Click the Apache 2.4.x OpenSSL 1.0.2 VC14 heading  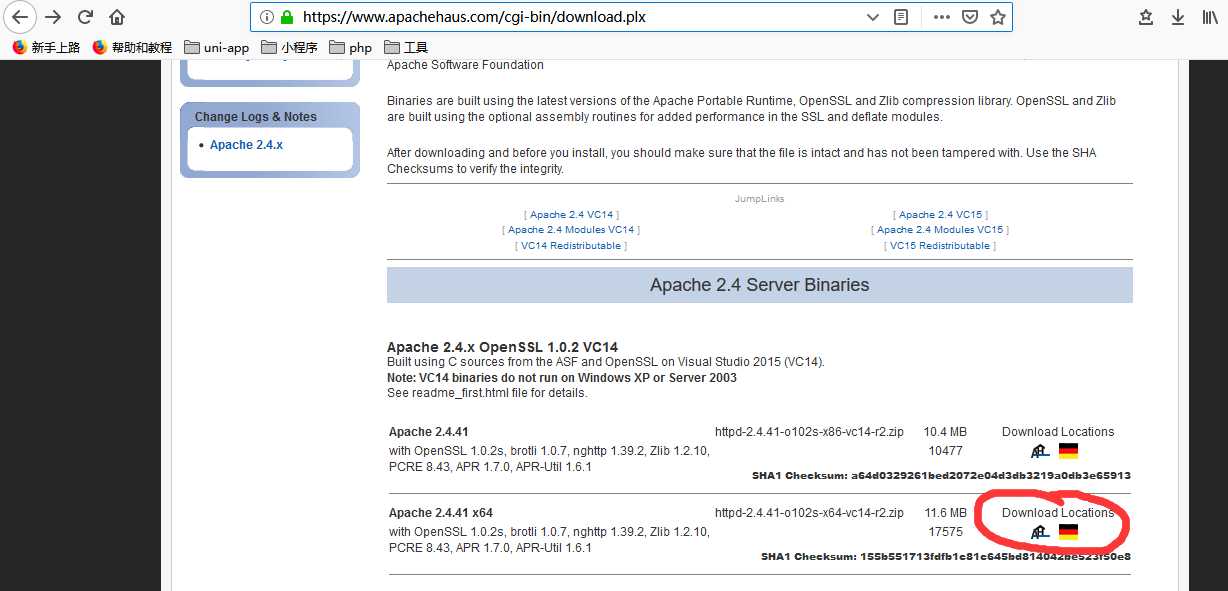(503, 347)
